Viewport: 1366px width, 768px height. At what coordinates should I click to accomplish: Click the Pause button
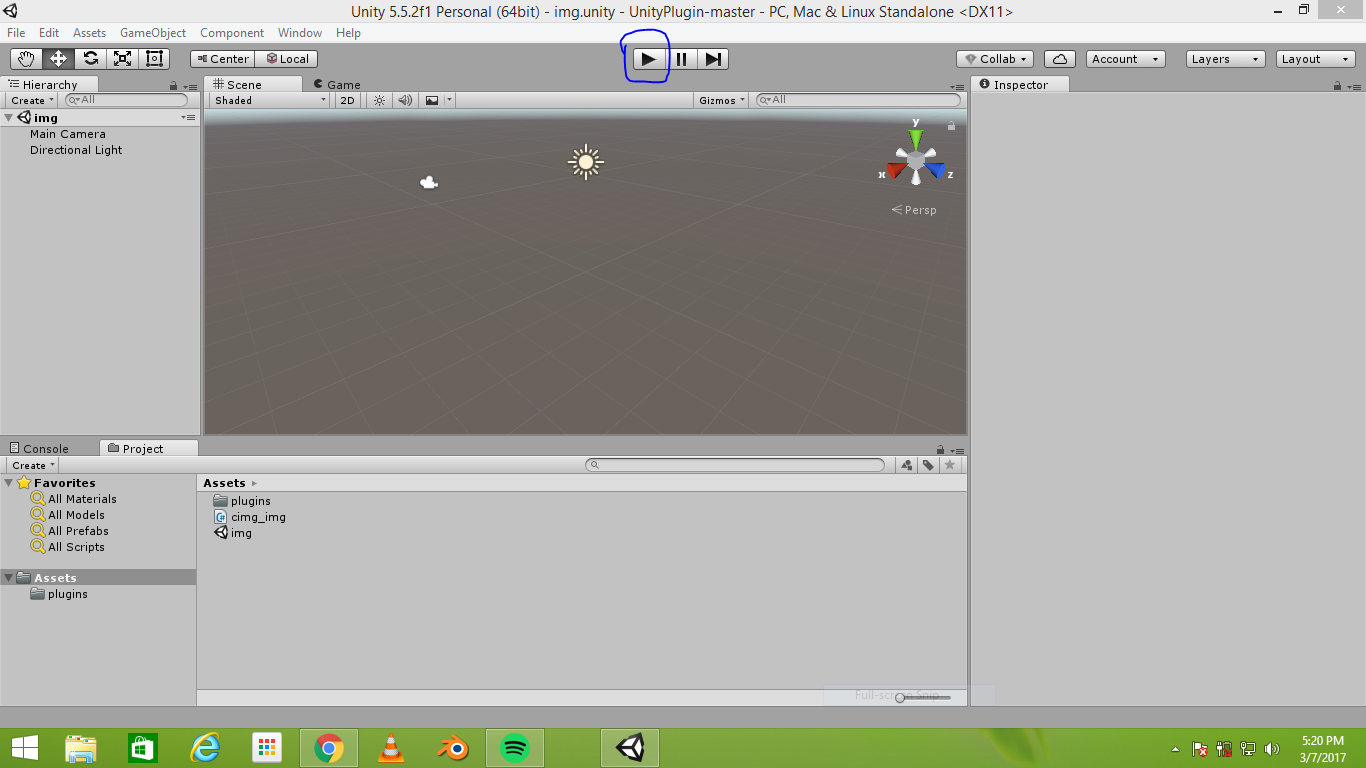click(x=681, y=59)
